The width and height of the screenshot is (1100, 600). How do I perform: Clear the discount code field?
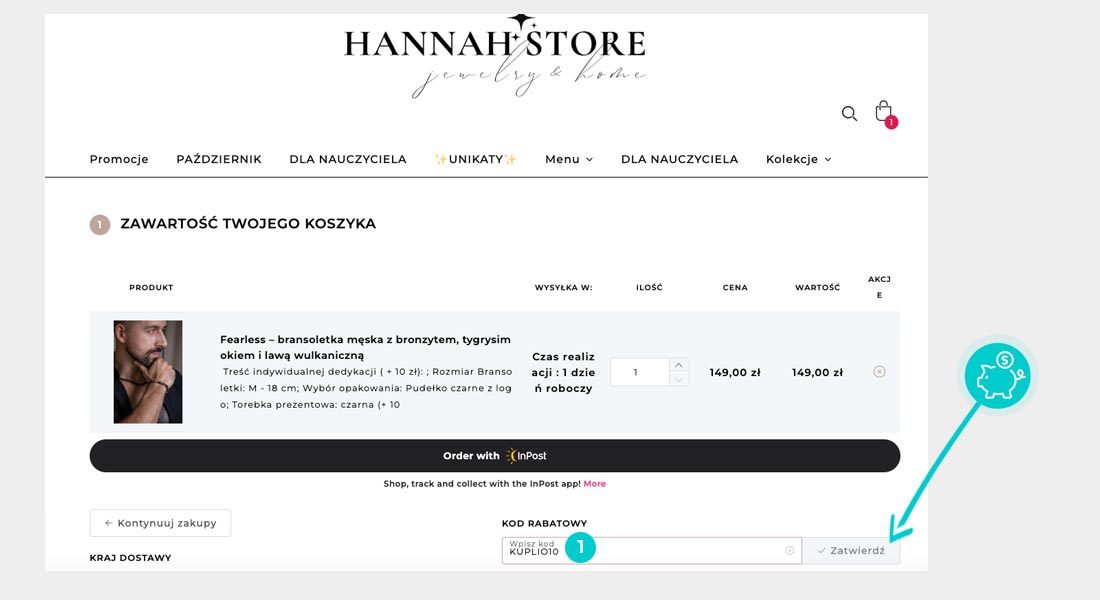pos(789,550)
